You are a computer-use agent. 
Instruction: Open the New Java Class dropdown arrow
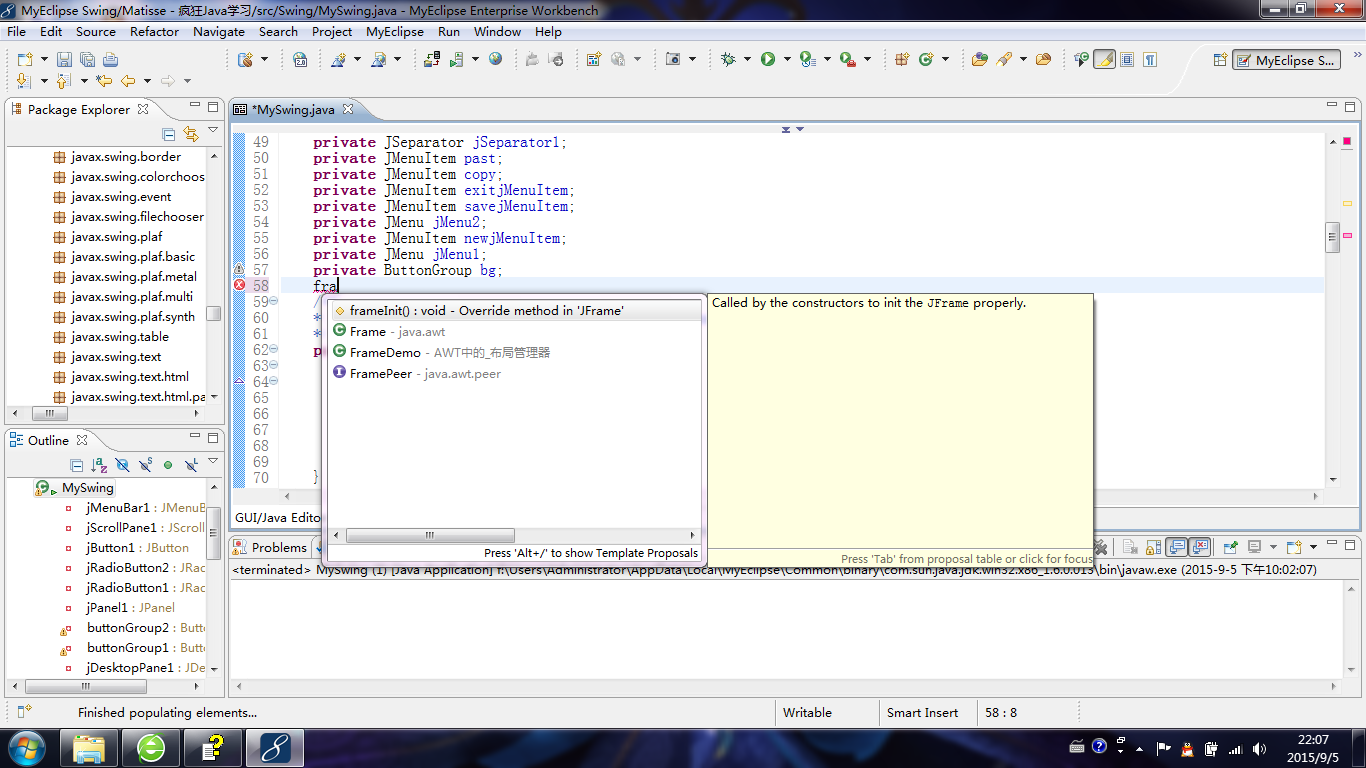click(x=945, y=59)
